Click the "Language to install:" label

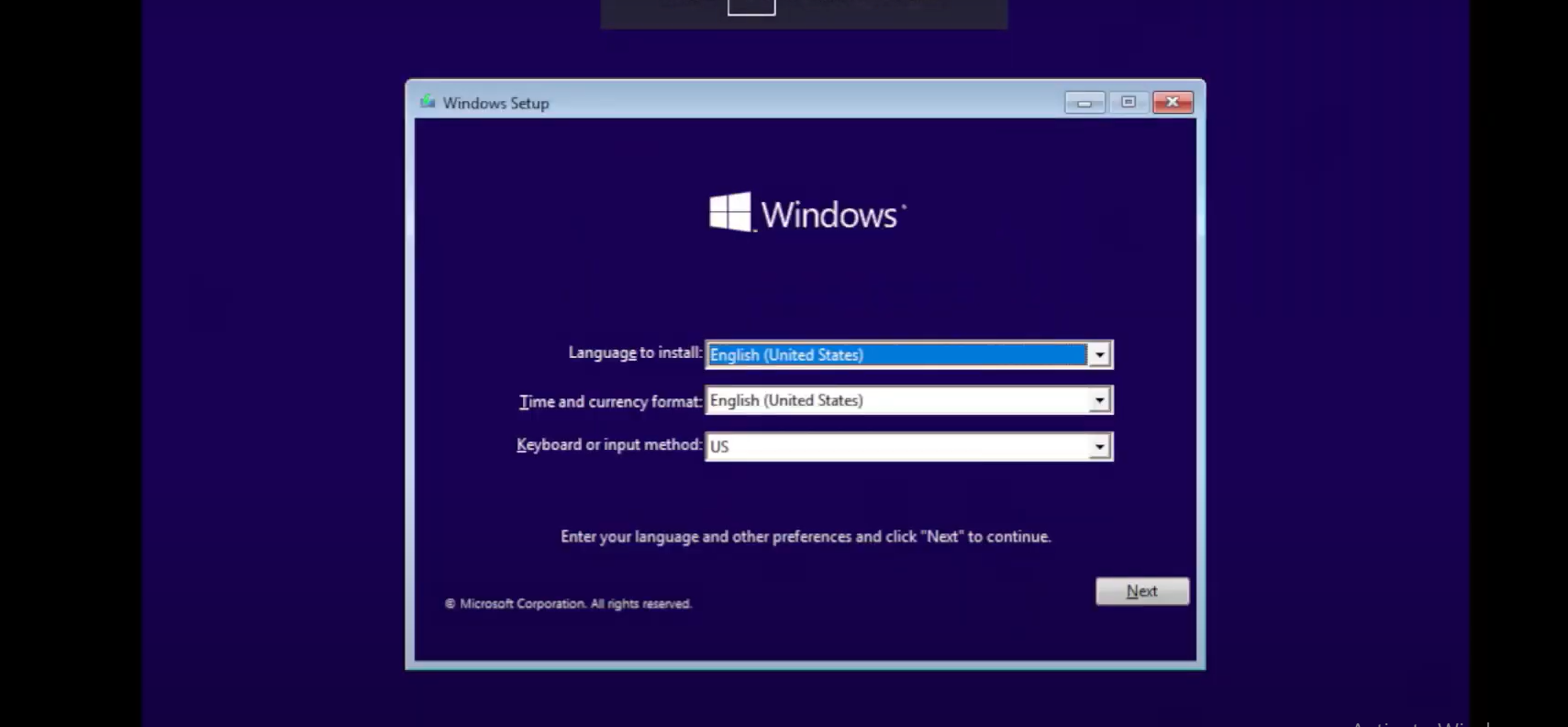tap(635, 353)
